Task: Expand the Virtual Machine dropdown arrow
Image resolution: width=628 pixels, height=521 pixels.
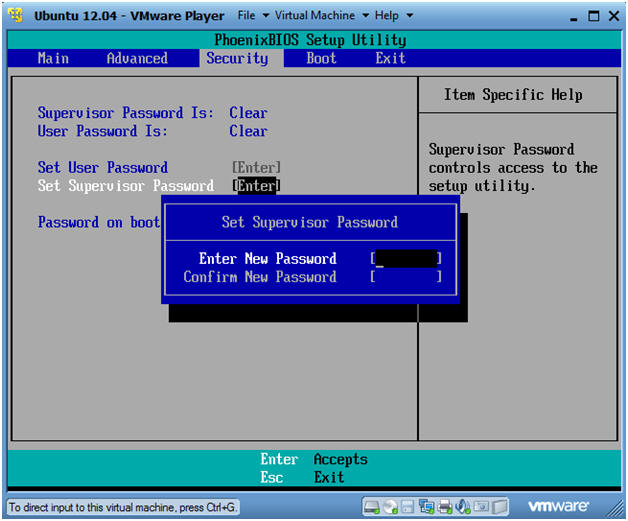Action: pos(365,16)
